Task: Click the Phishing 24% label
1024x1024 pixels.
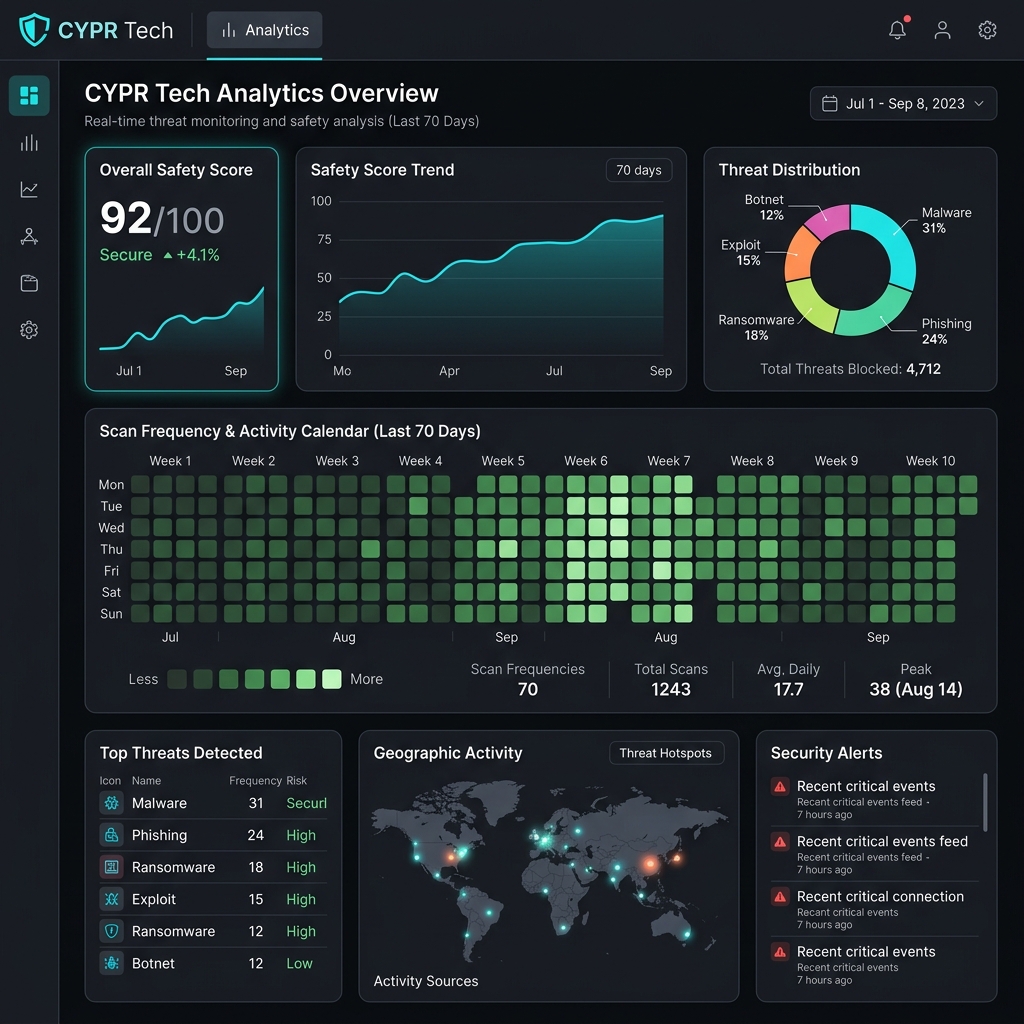Action: (x=946, y=331)
